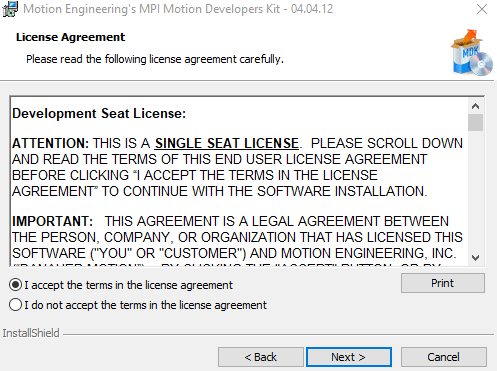Click the "Development Seat License:" heading
Screen dimensions: 497x371
coord(99,114)
